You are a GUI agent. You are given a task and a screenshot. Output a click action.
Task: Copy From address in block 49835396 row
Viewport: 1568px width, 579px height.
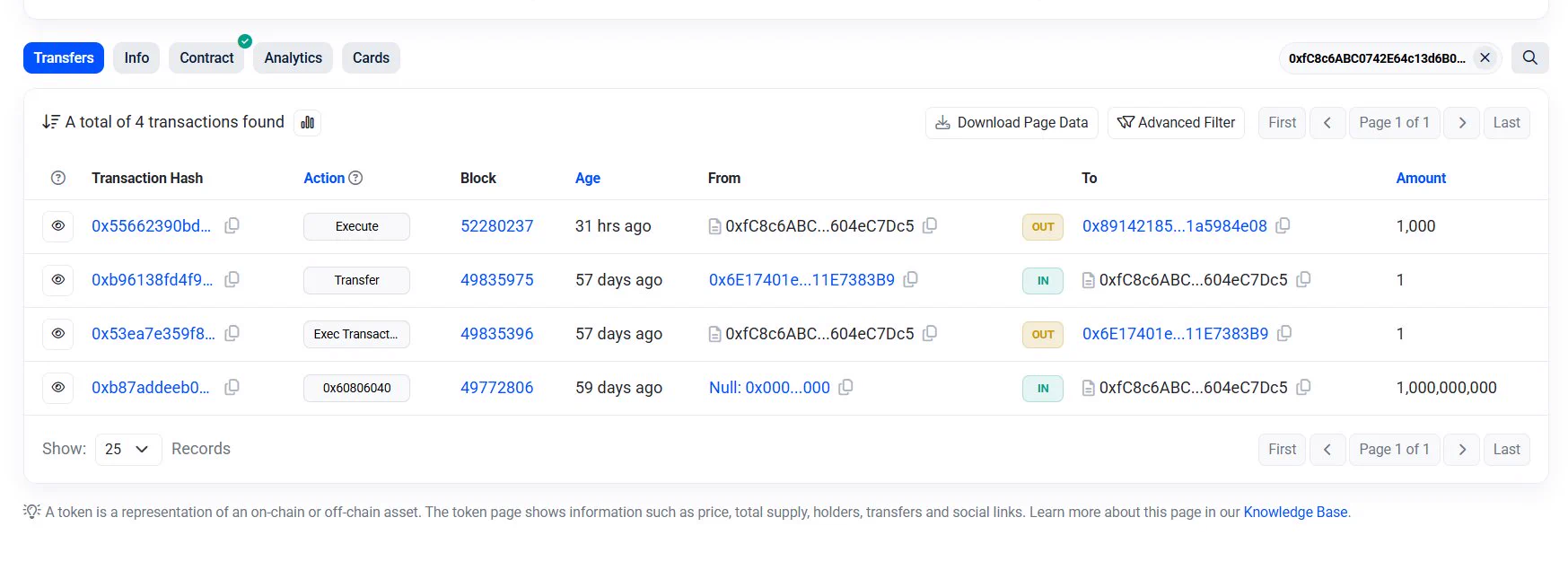tap(930, 333)
